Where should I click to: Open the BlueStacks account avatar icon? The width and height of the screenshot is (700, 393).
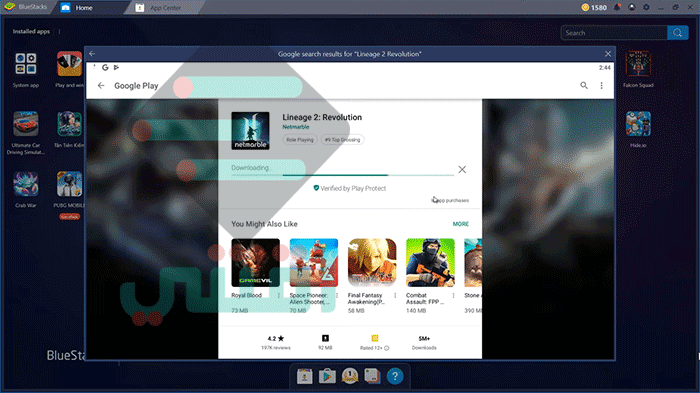pyautogui.click(x=632, y=7)
